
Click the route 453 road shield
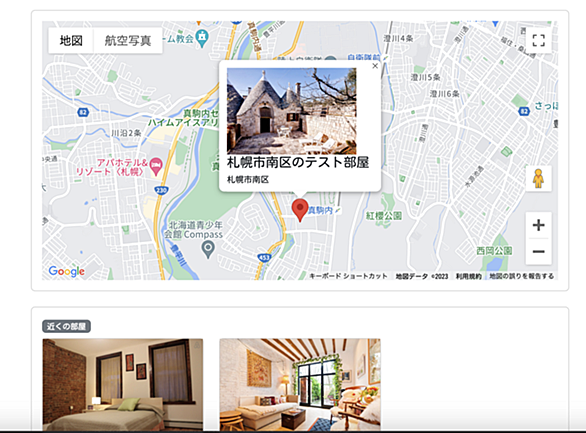point(264,257)
